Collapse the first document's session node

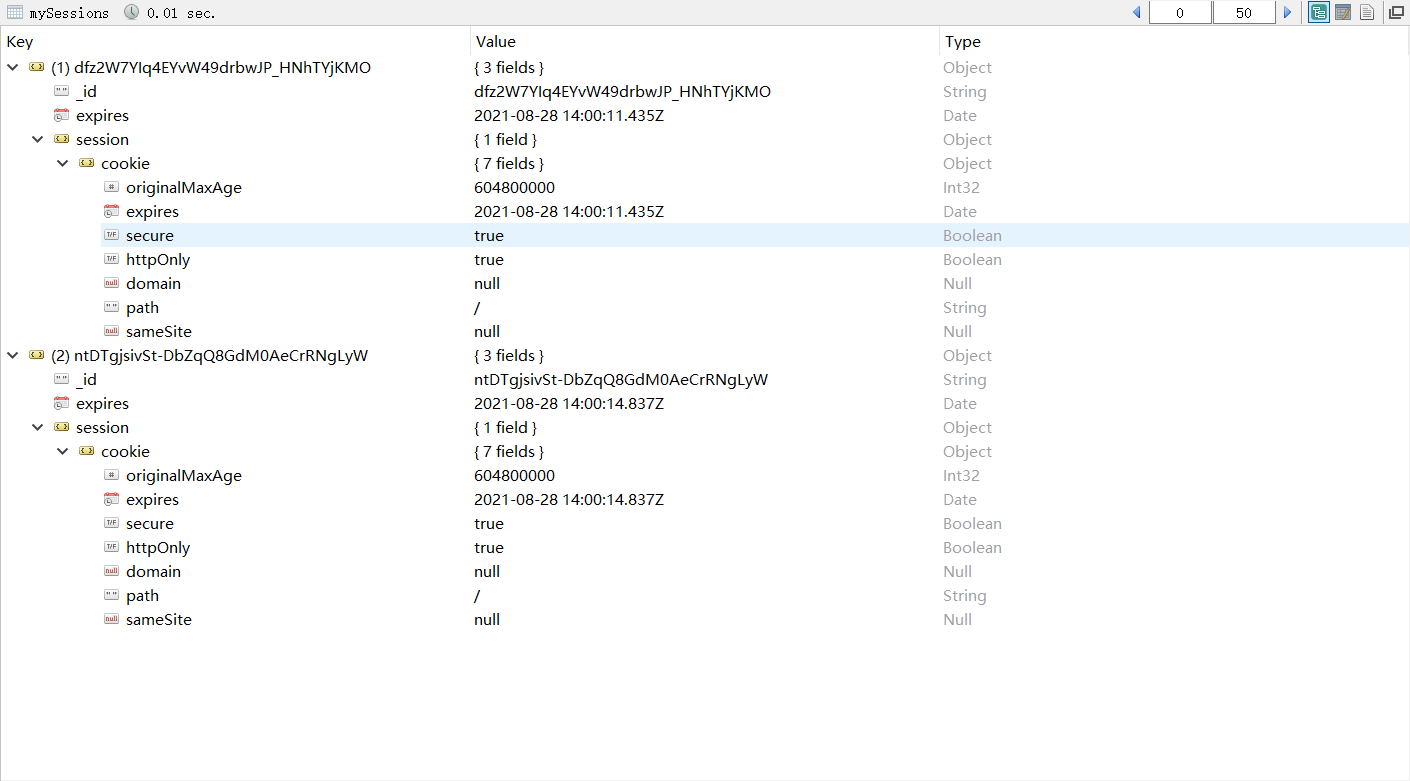37,140
